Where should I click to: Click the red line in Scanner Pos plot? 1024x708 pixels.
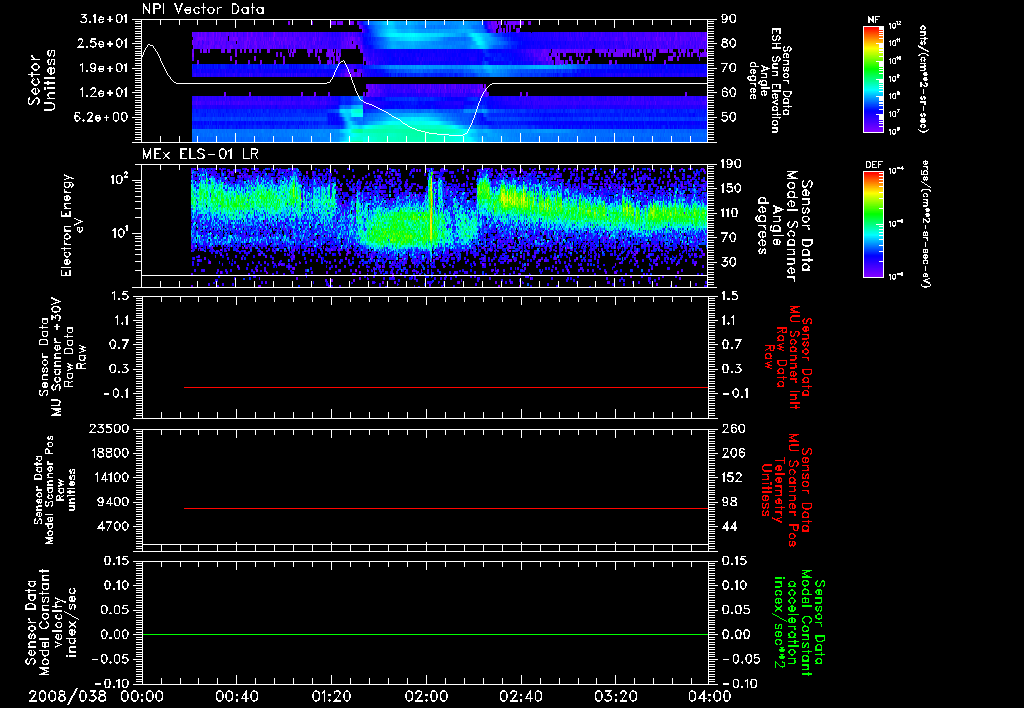click(x=446, y=508)
